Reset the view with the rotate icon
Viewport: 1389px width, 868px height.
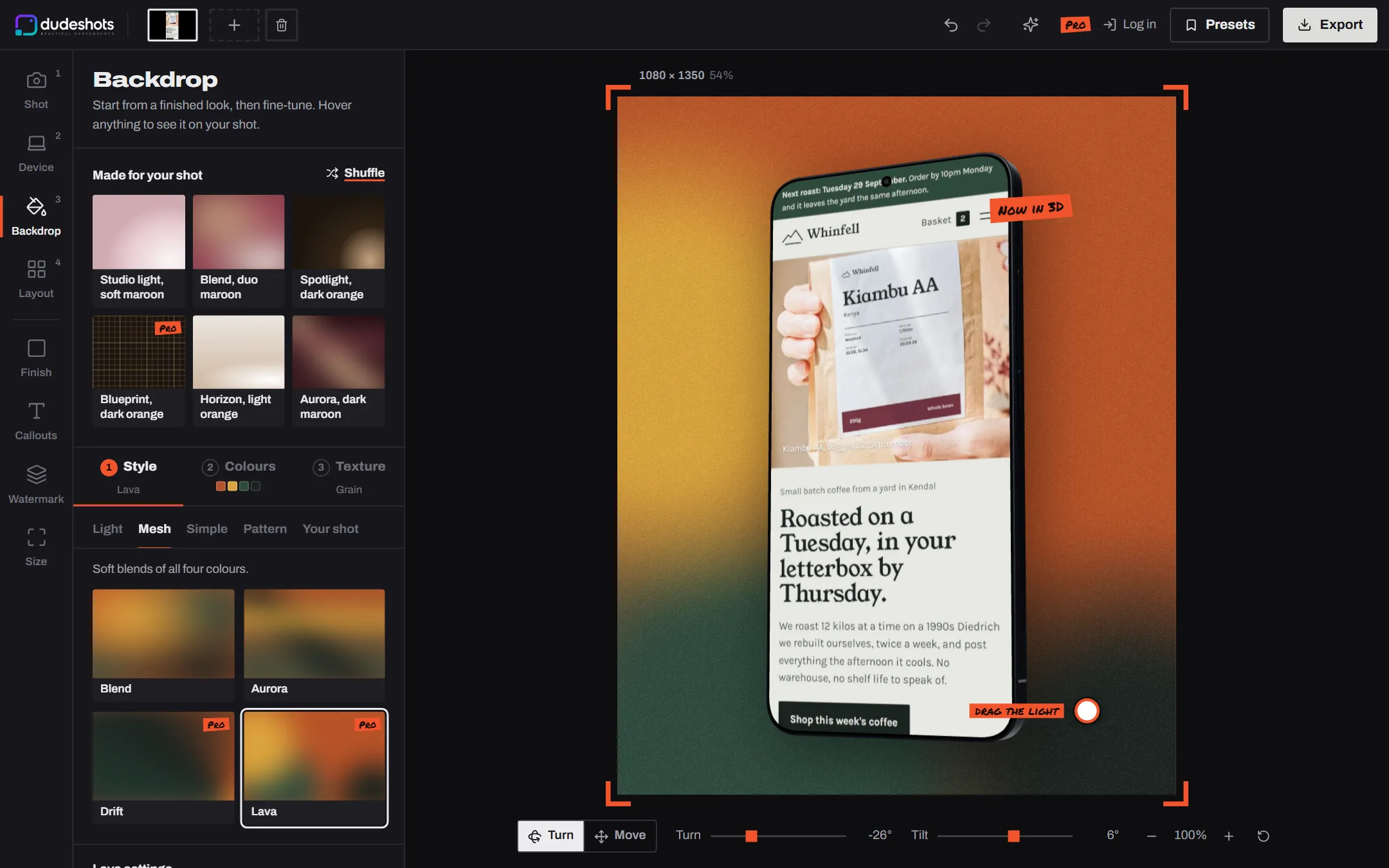(1264, 836)
